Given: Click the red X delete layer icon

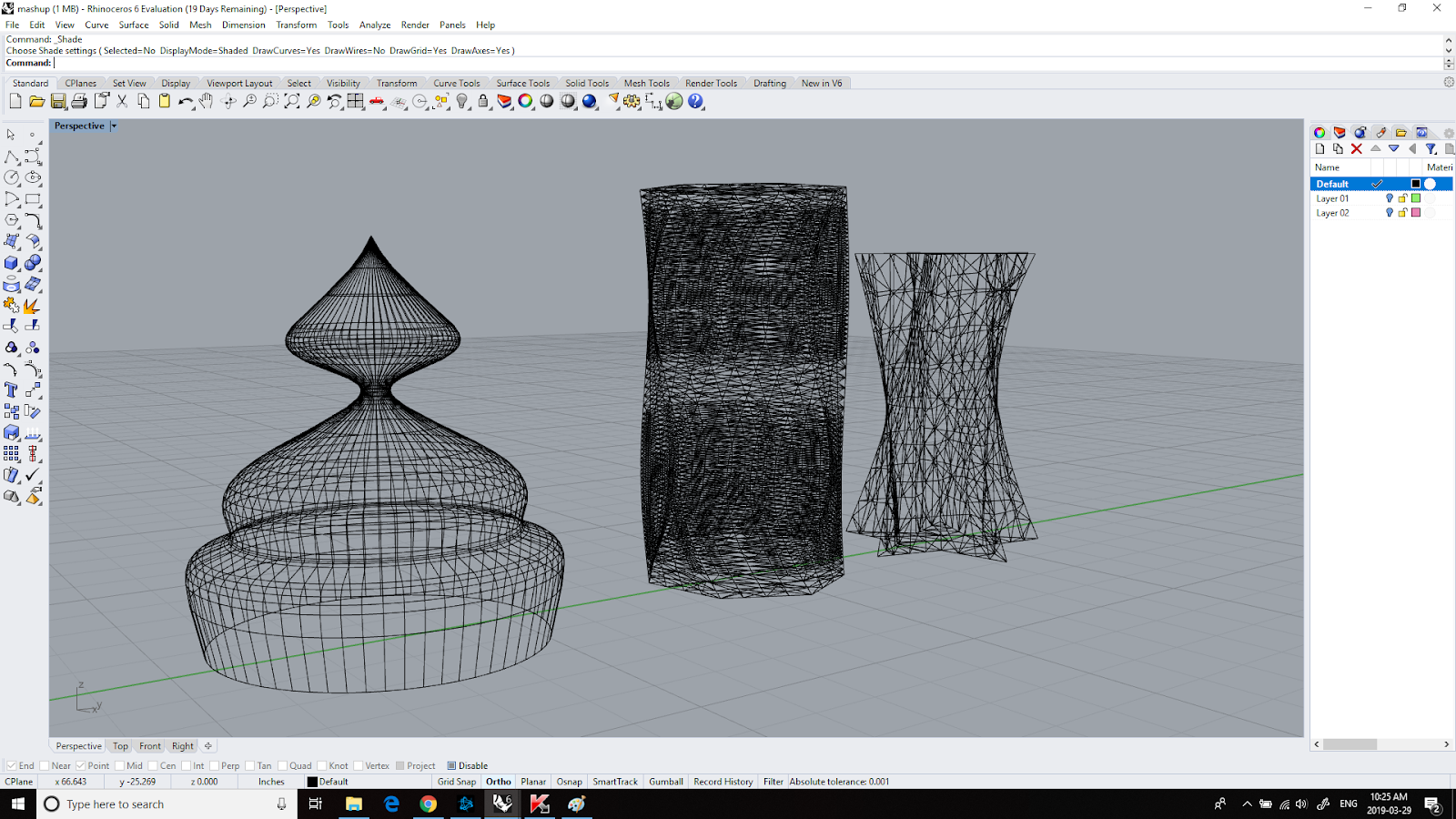Looking at the screenshot, I should 1357,148.
